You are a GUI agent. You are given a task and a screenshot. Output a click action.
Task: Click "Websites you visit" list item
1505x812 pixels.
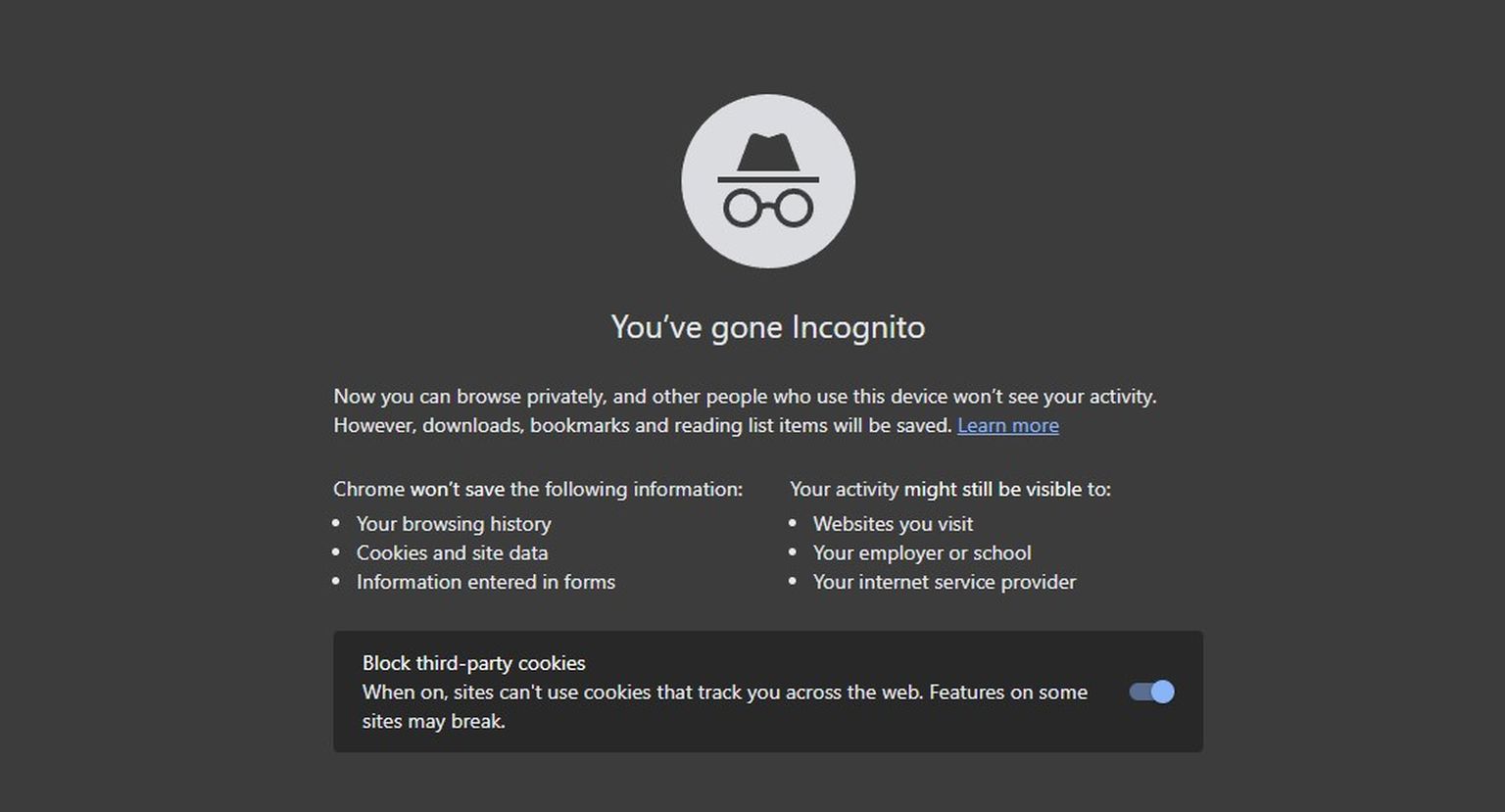(893, 524)
